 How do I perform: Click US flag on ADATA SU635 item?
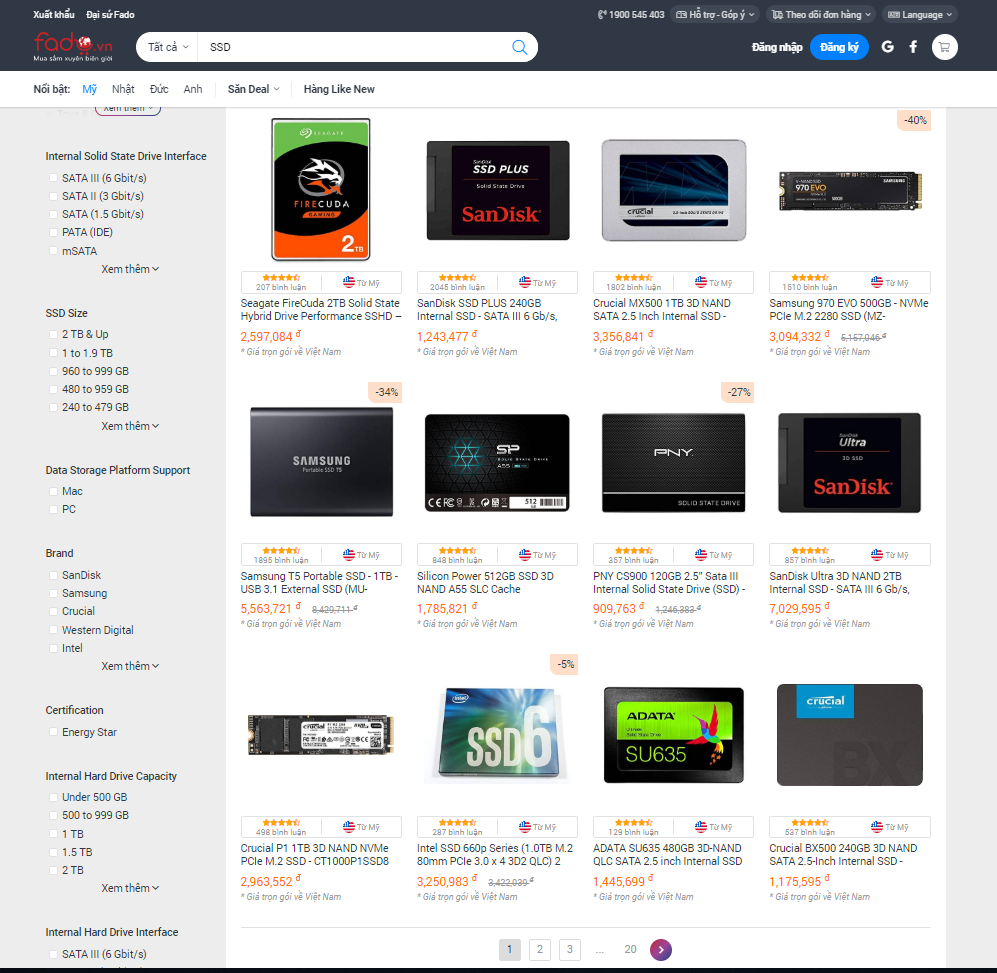(701, 827)
